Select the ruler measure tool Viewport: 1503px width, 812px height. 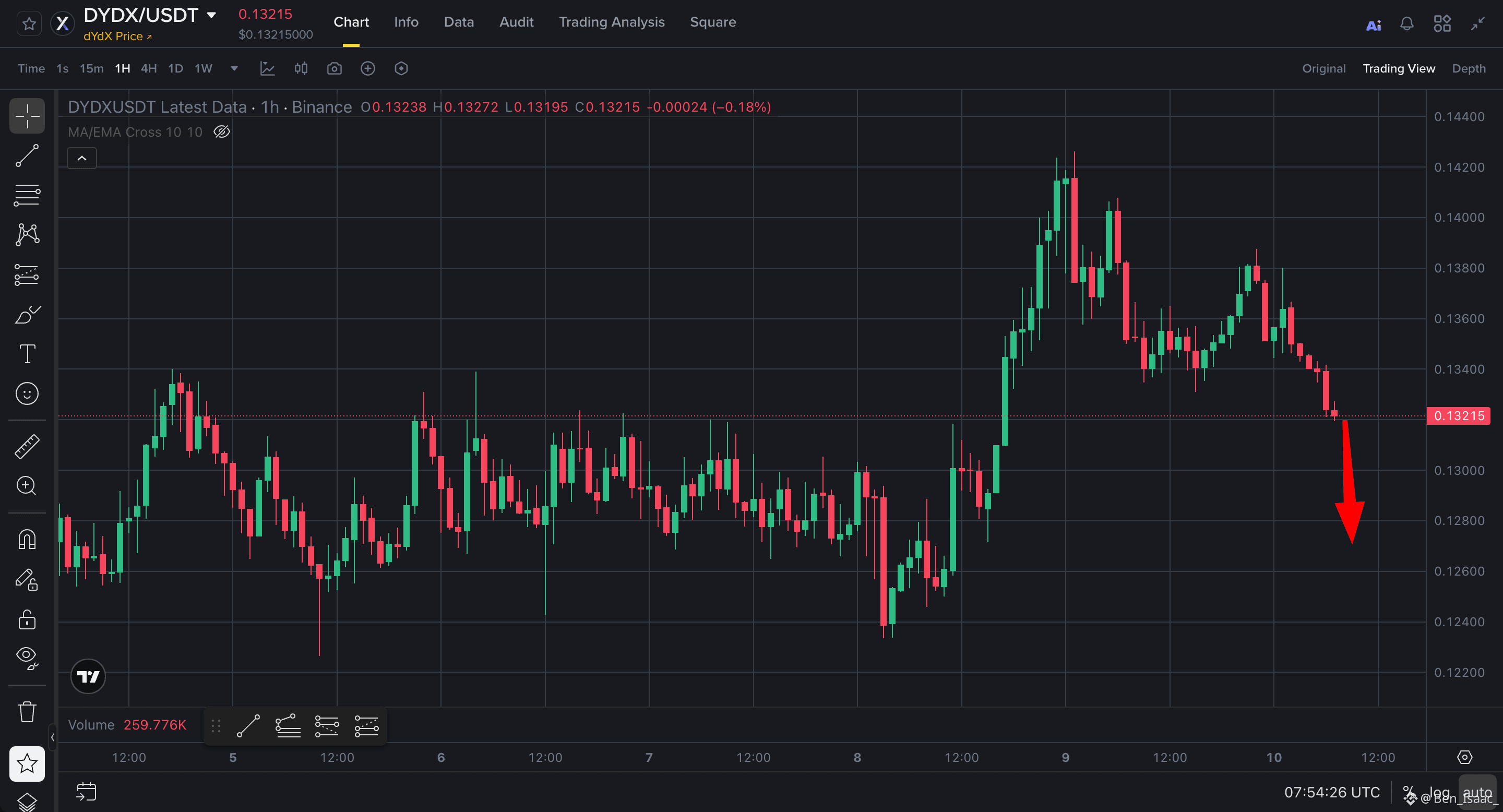(x=27, y=446)
